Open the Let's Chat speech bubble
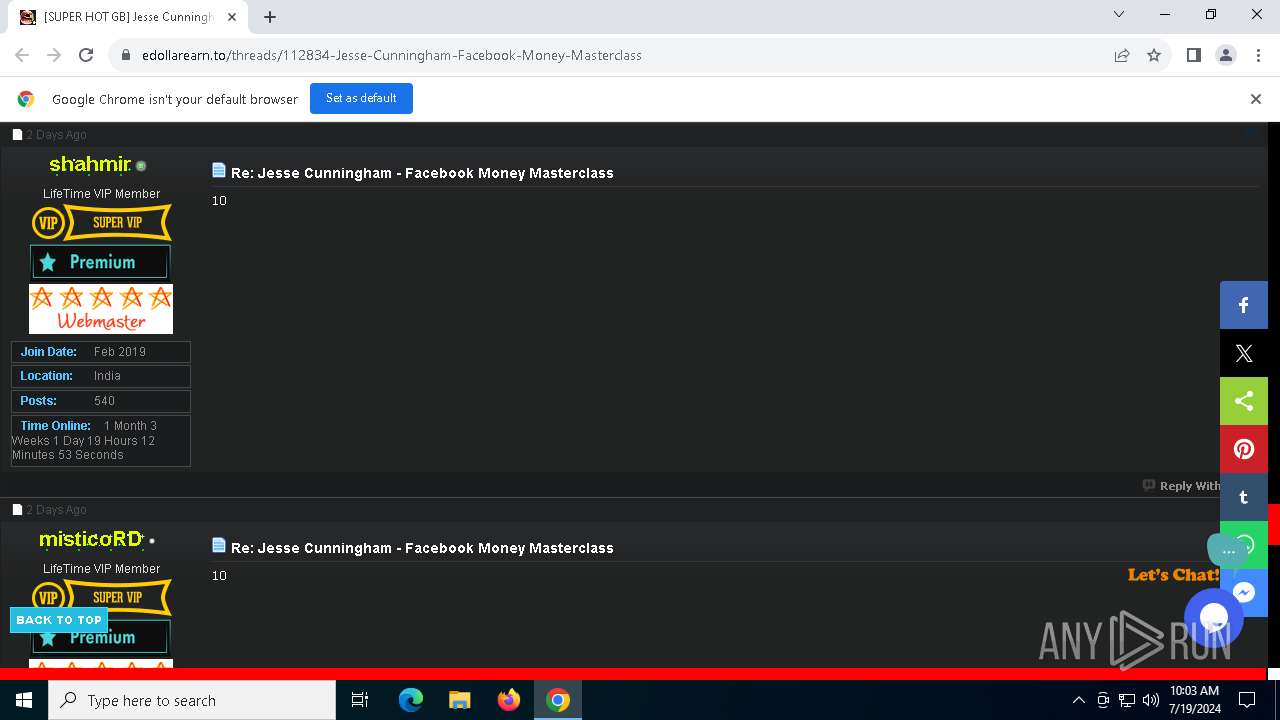Screen dimensions: 1280x720 coord(1228,550)
